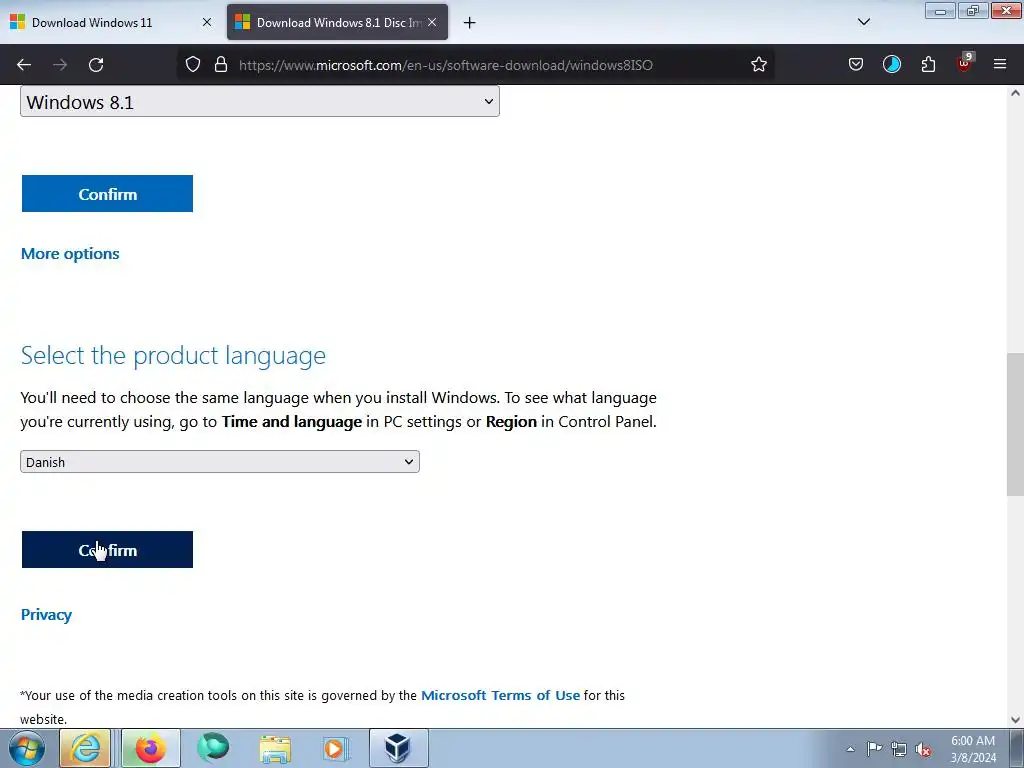
Task: Close the Download Windows 8.1 Disc Image tab
Action: click(432, 22)
